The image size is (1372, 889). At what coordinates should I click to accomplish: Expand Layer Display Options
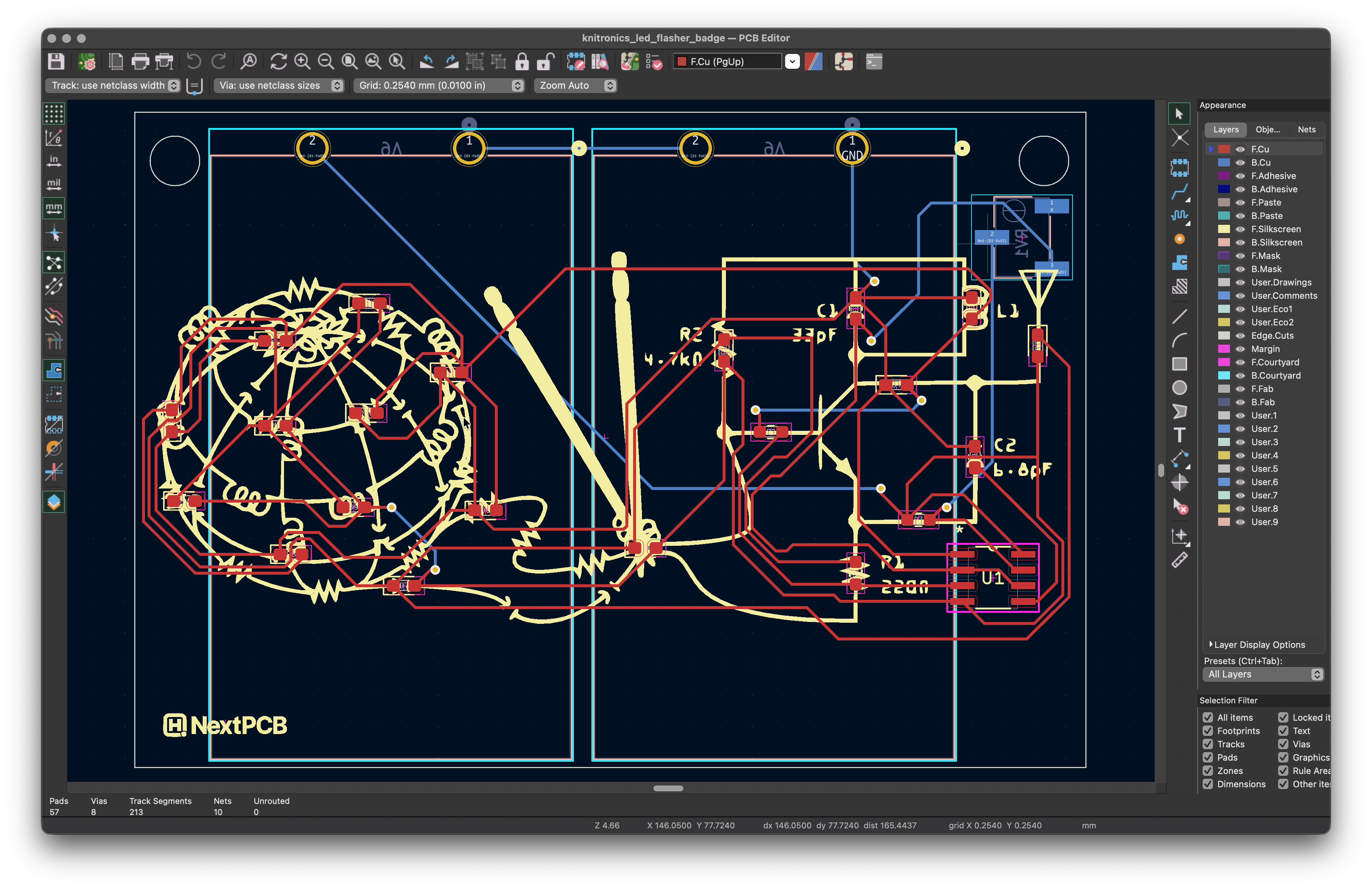click(x=1257, y=645)
